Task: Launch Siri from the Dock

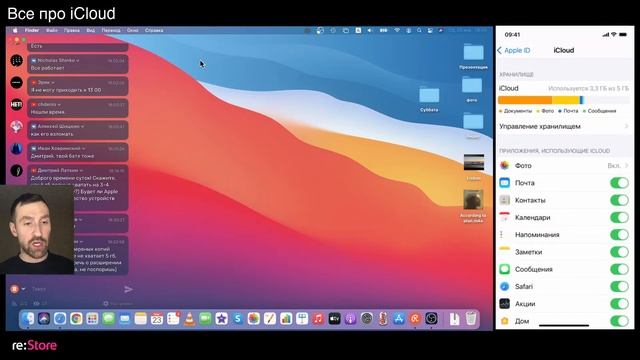Action: (x=44, y=318)
